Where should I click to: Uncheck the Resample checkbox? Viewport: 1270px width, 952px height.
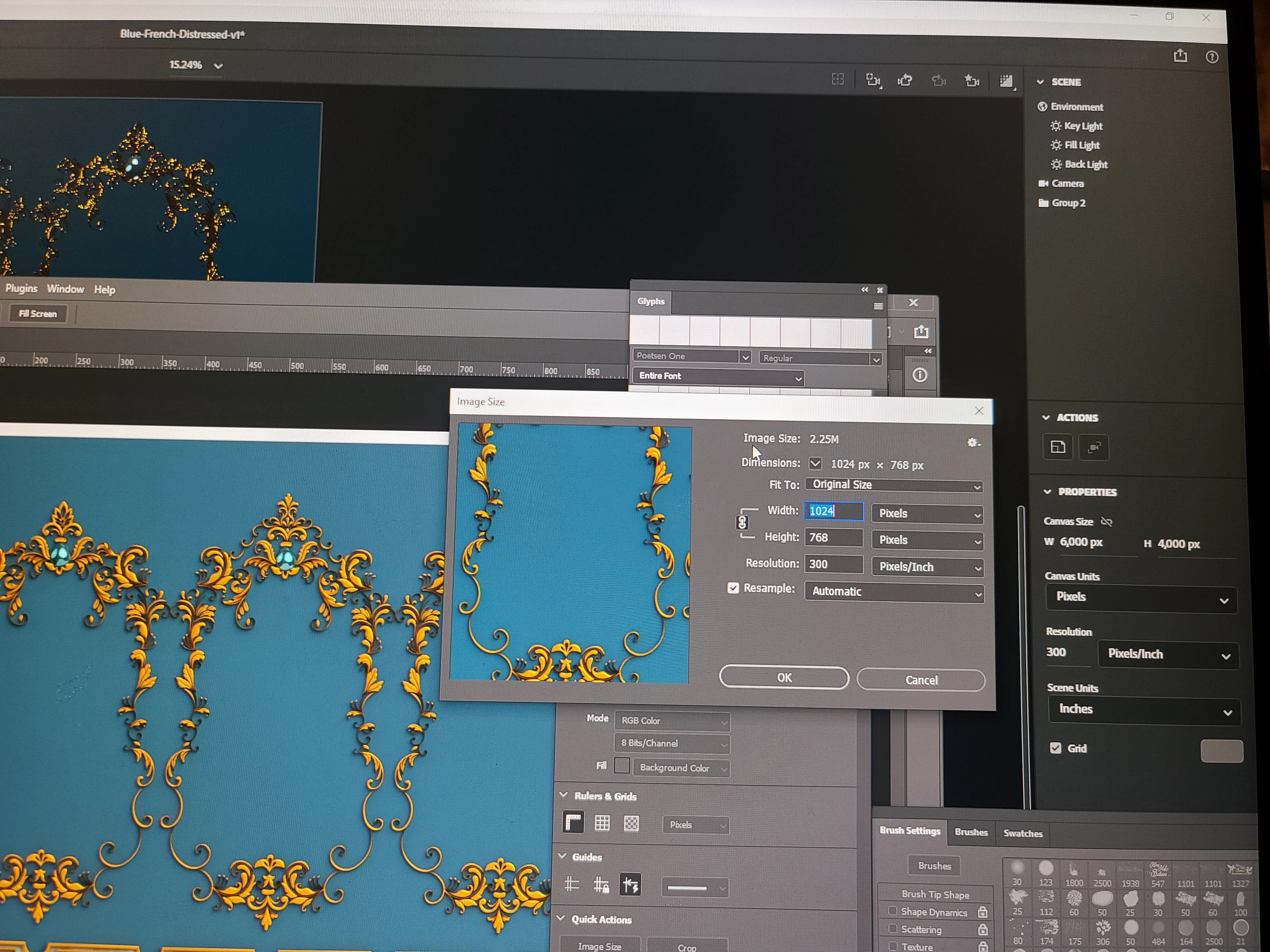click(x=732, y=588)
